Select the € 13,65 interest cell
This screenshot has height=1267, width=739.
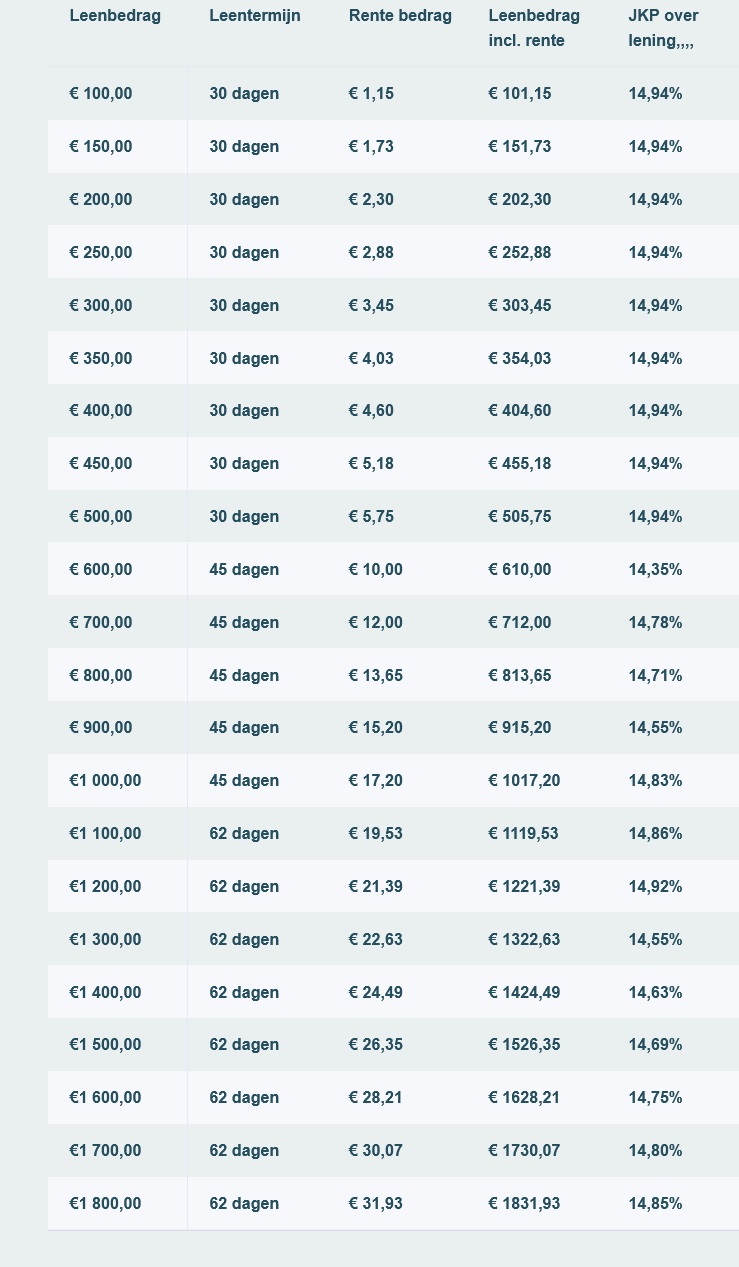(x=376, y=676)
